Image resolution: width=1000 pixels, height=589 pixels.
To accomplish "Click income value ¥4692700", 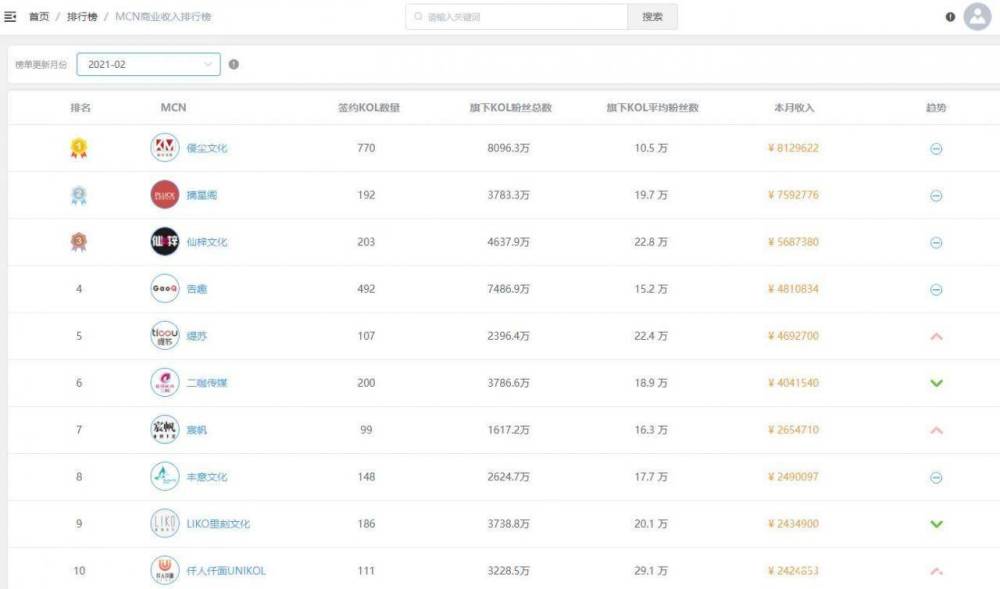I will pyautogui.click(x=793, y=336).
